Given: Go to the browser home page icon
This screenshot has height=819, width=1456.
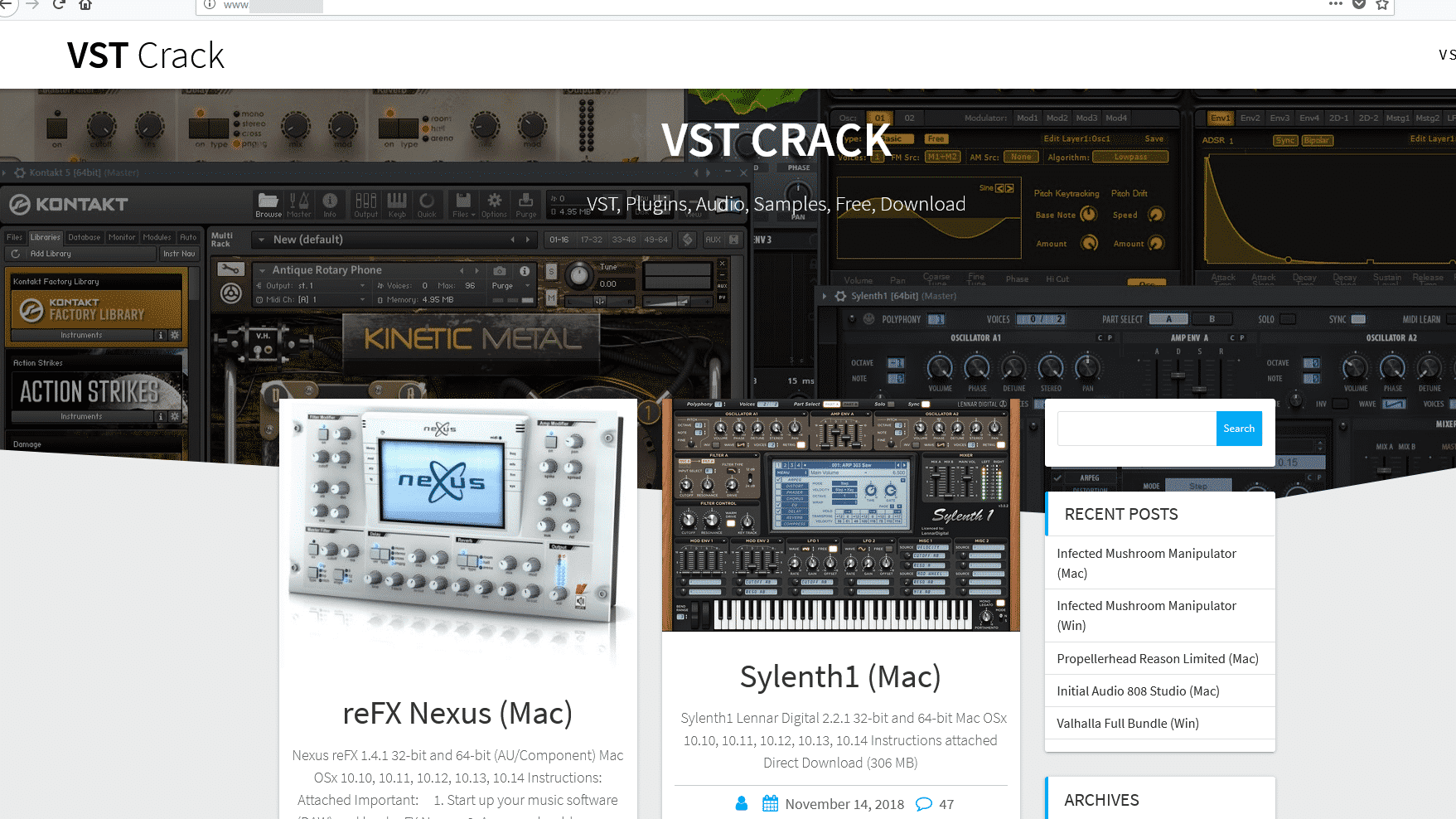Looking at the screenshot, I should pos(85,4).
